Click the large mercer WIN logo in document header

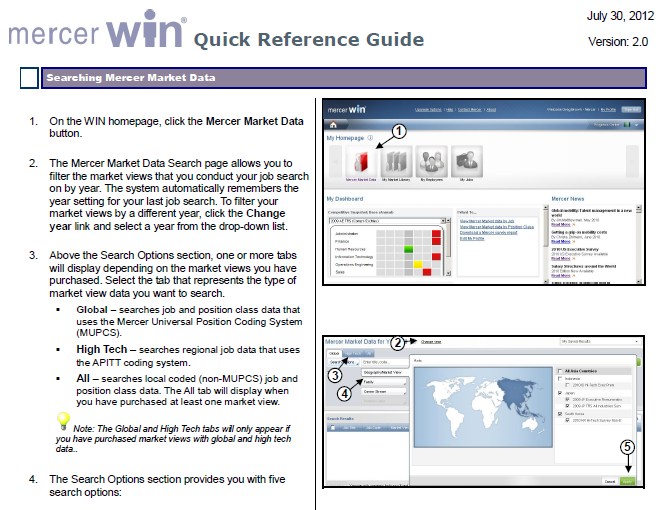(97, 29)
